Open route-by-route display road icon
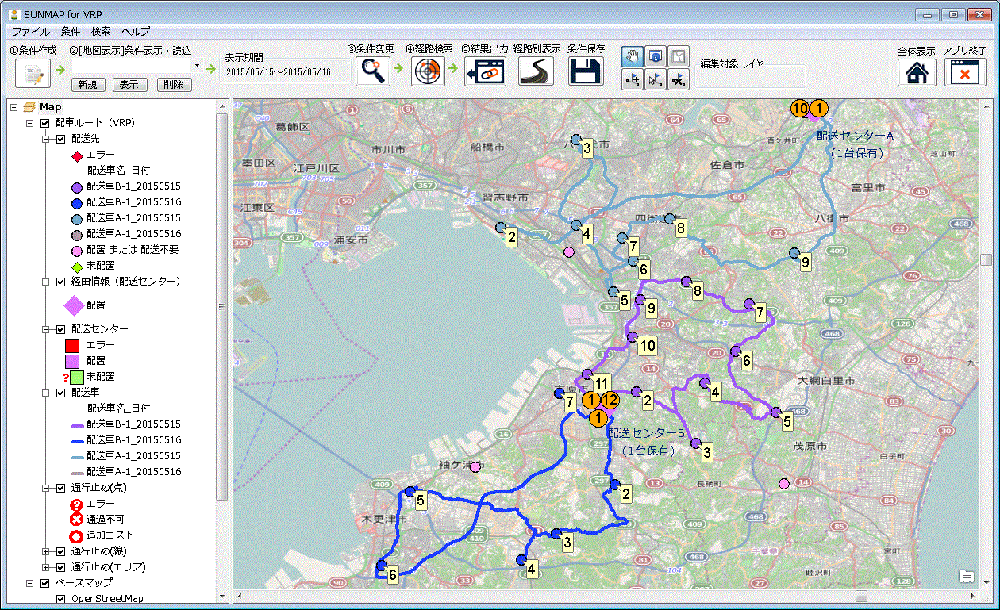 click(536, 72)
